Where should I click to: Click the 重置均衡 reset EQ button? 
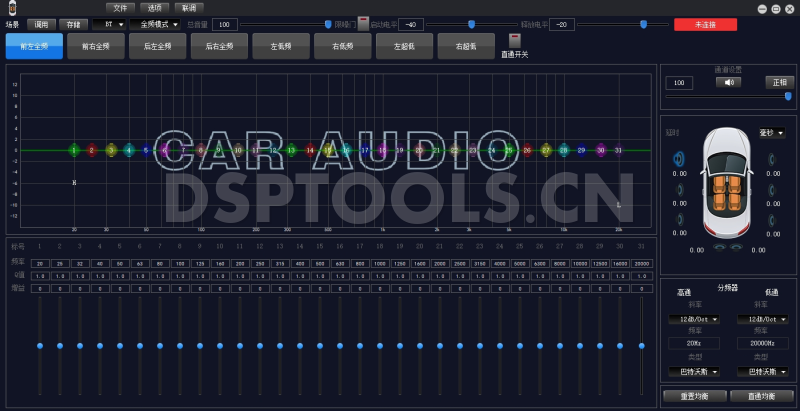coord(694,396)
